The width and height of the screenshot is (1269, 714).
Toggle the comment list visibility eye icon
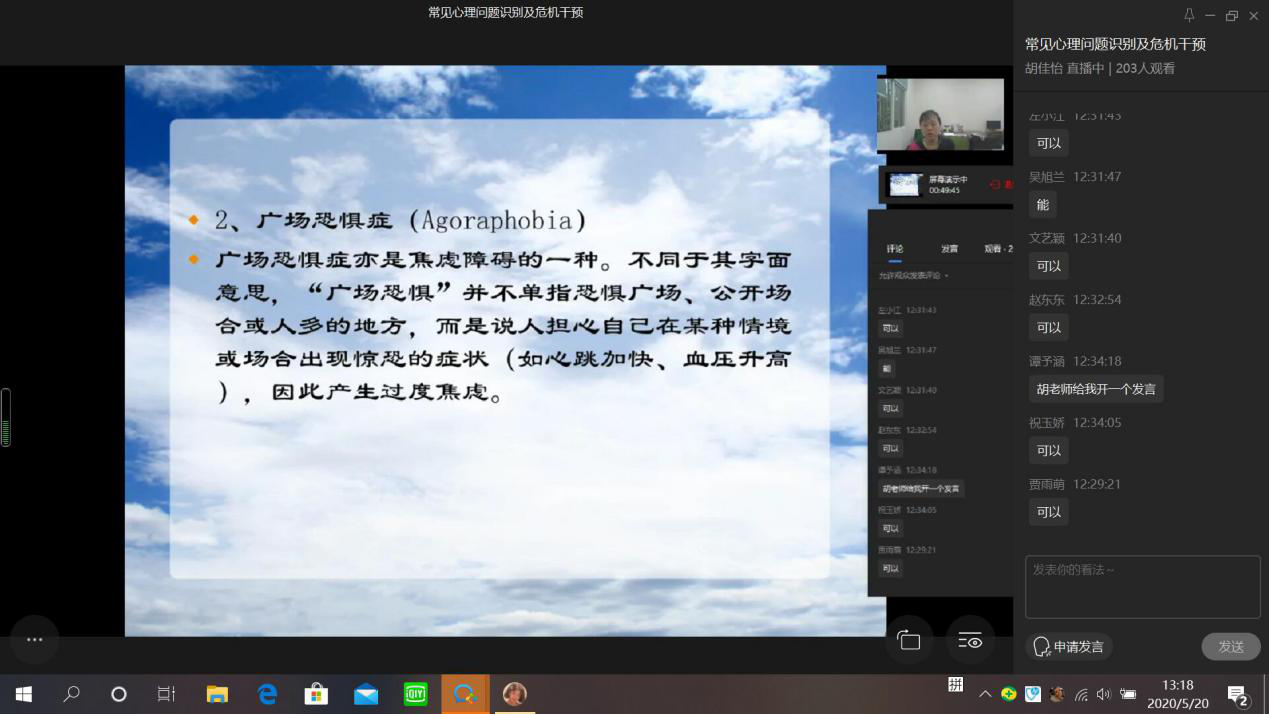point(970,641)
